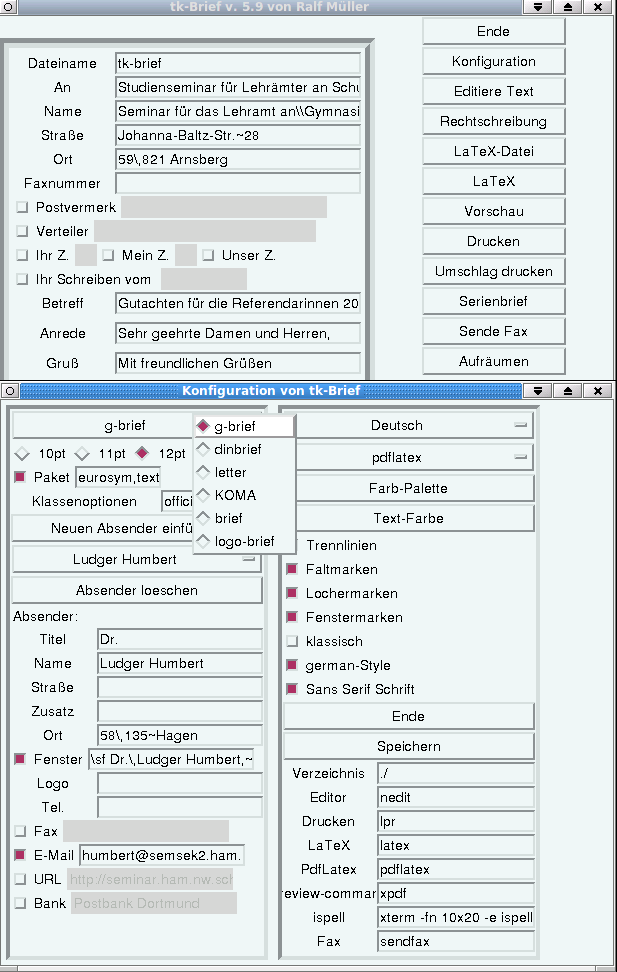
Task: Click the Ende button in tk-Brief main window
Action: (x=494, y=32)
